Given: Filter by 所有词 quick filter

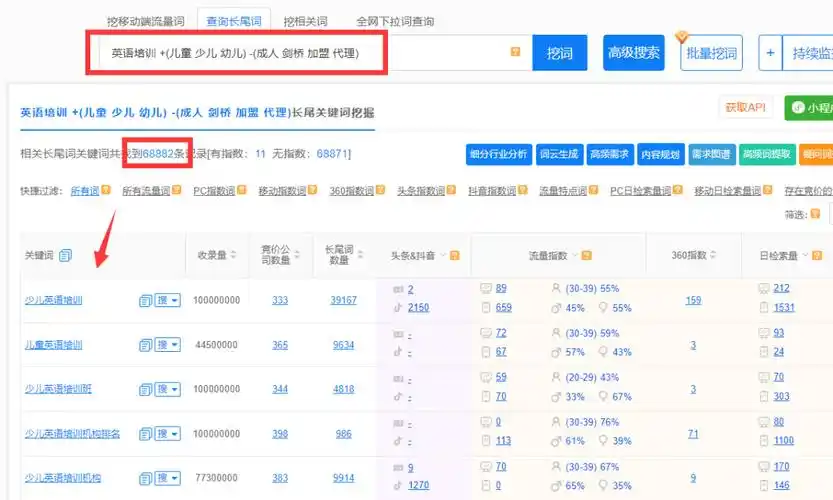Looking at the screenshot, I should [x=85, y=191].
